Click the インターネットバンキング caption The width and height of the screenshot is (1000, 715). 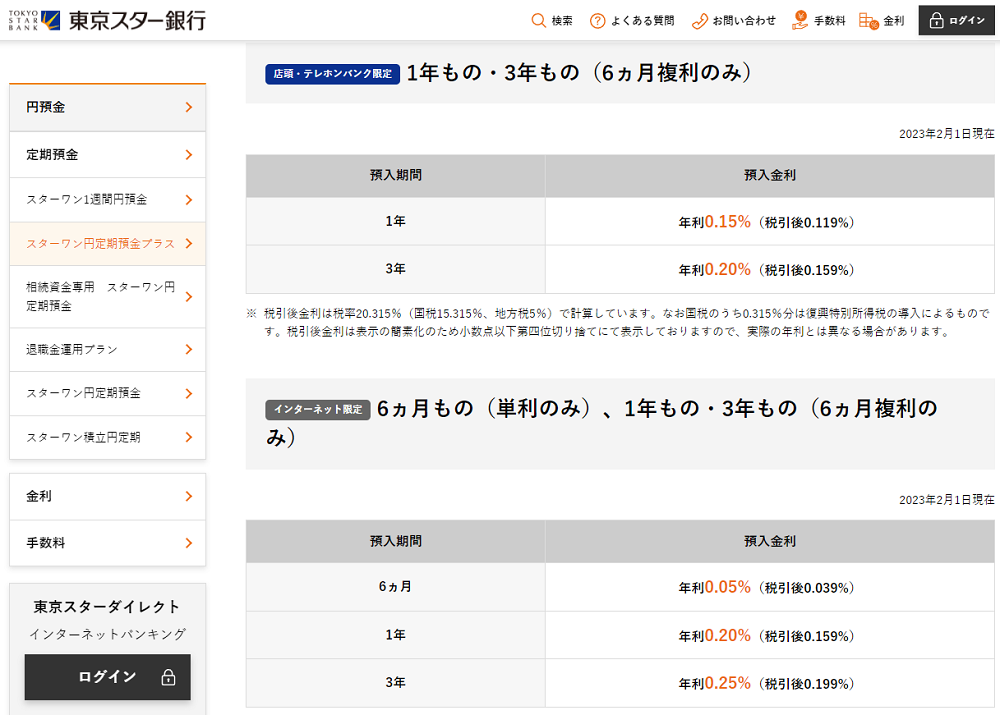click(x=108, y=634)
